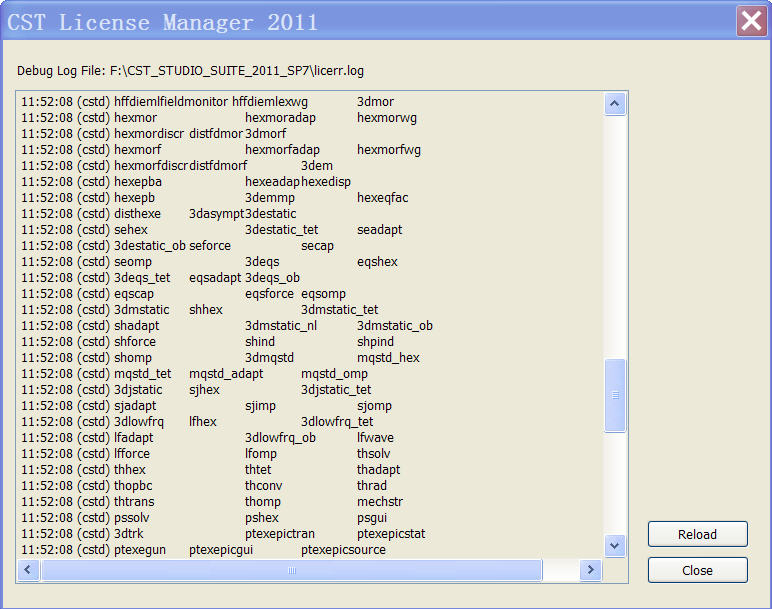Screen dimensions: 772x609
Task: Click the 'sjomp' entry
Action: click(x=374, y=406)
